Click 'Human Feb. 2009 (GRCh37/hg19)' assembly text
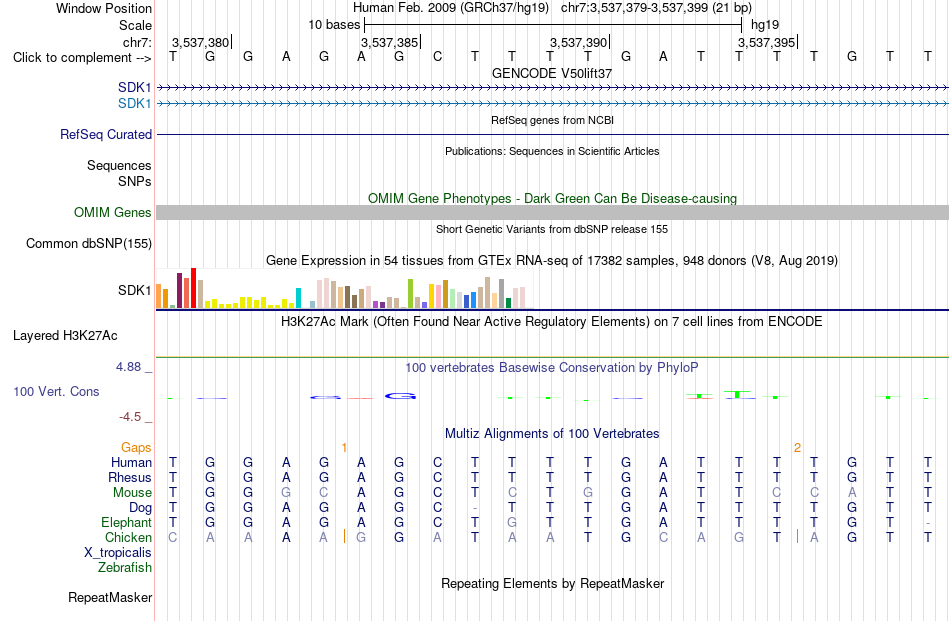Screen dimensions: 950x621 pos(451,8)
